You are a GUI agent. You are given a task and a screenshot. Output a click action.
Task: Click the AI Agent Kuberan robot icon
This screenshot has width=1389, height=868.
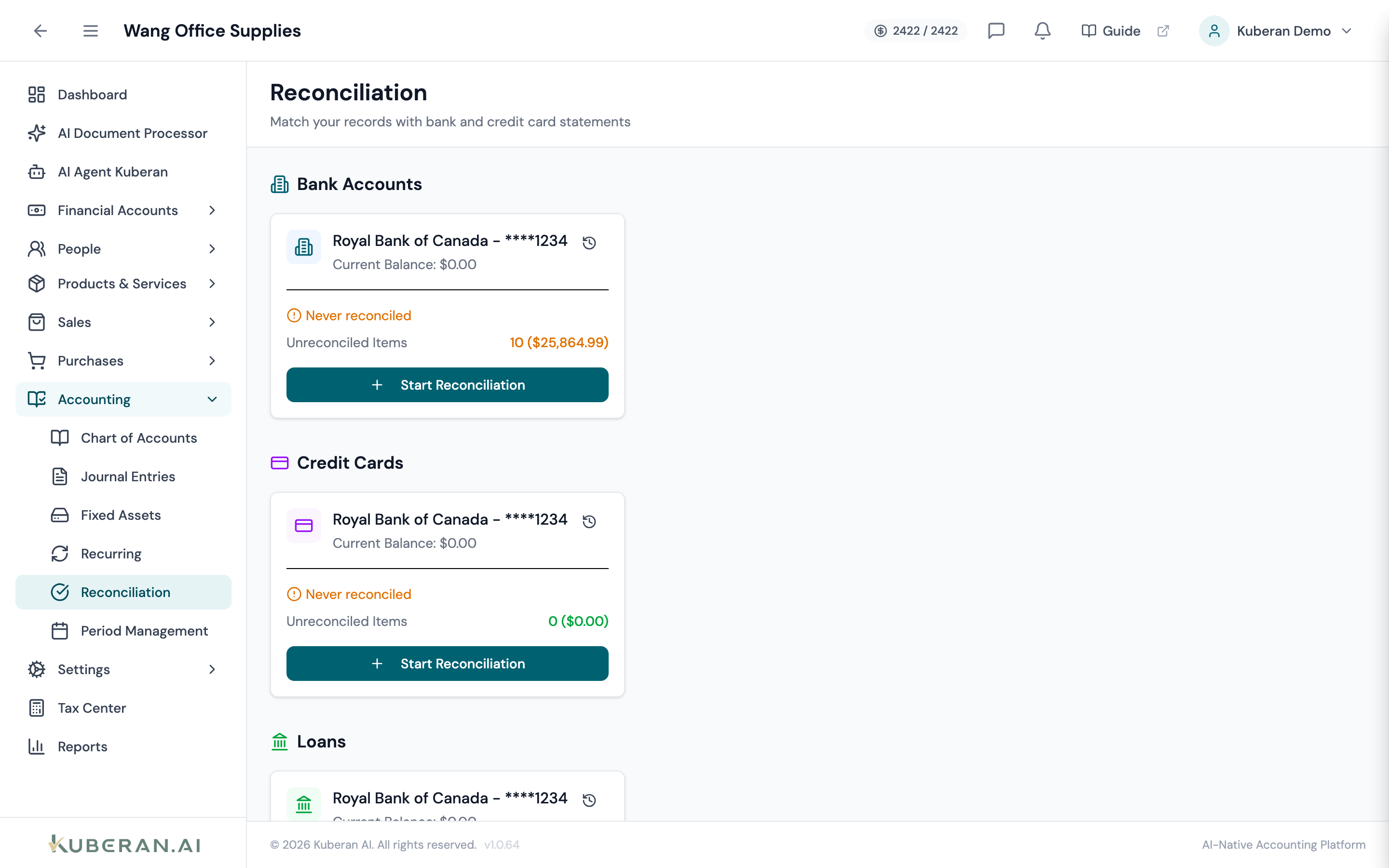coord(37,172)
